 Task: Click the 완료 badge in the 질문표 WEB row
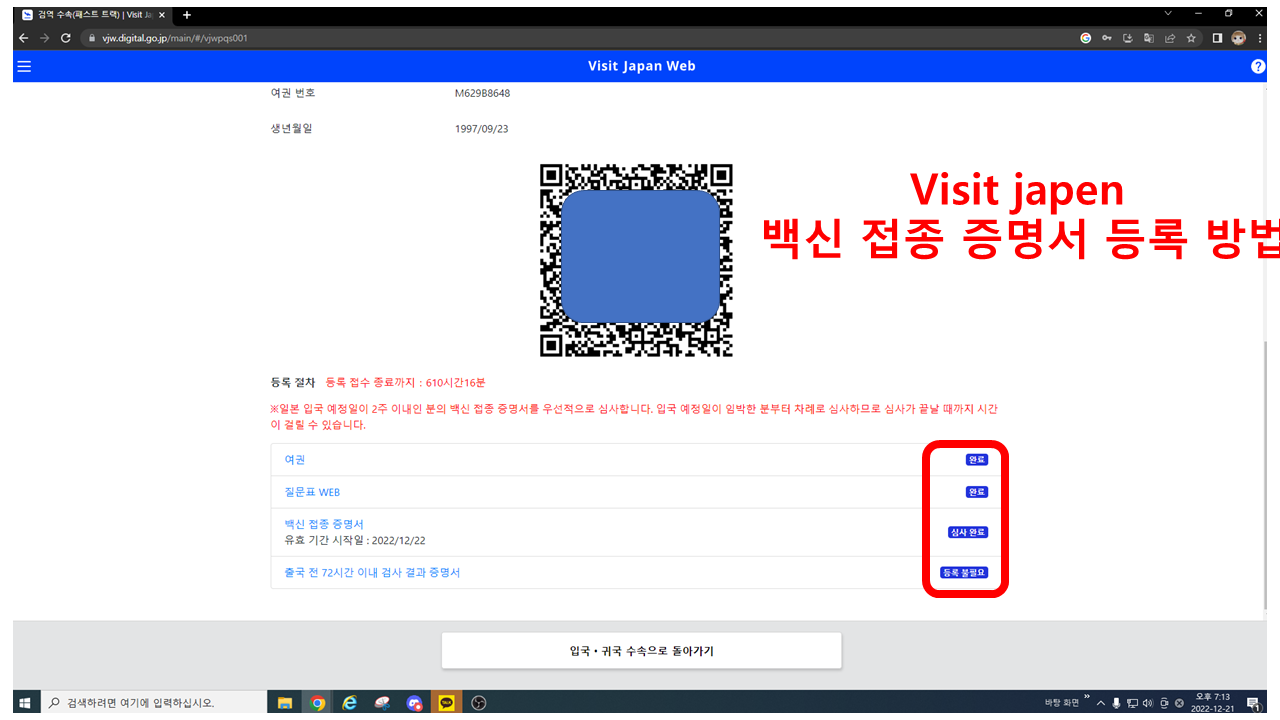coord(977,492)
